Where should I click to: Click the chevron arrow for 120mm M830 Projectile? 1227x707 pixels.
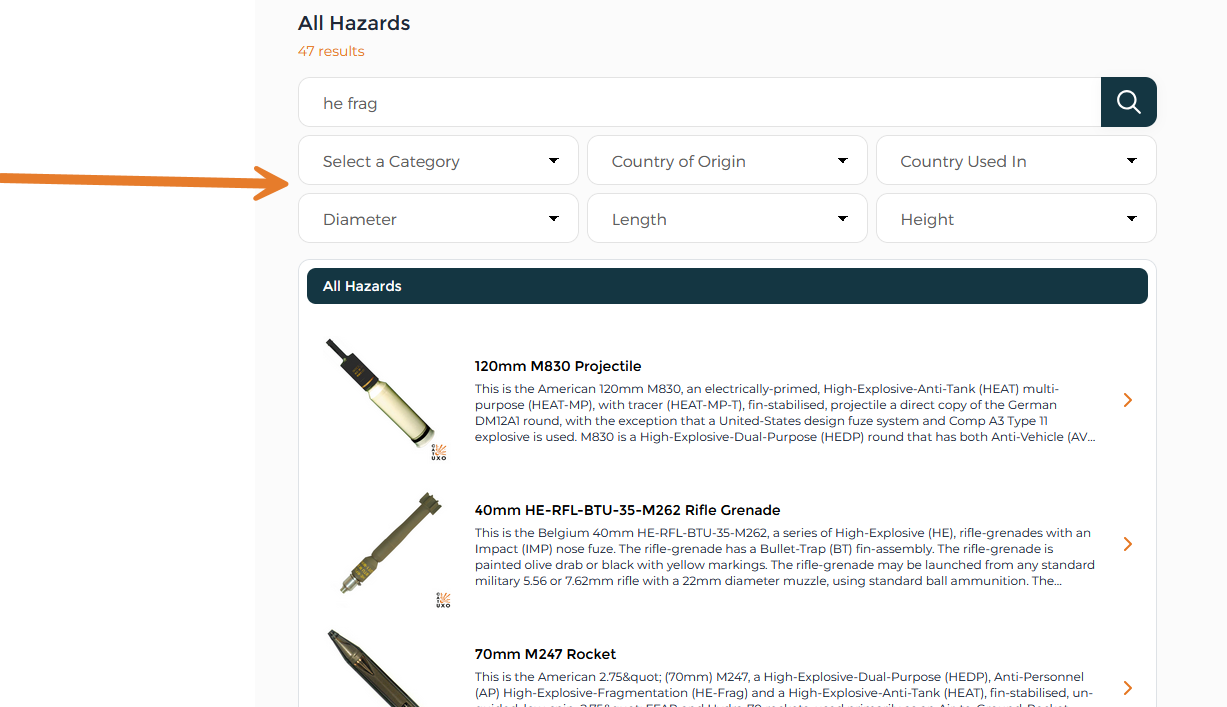(1128, 400)
